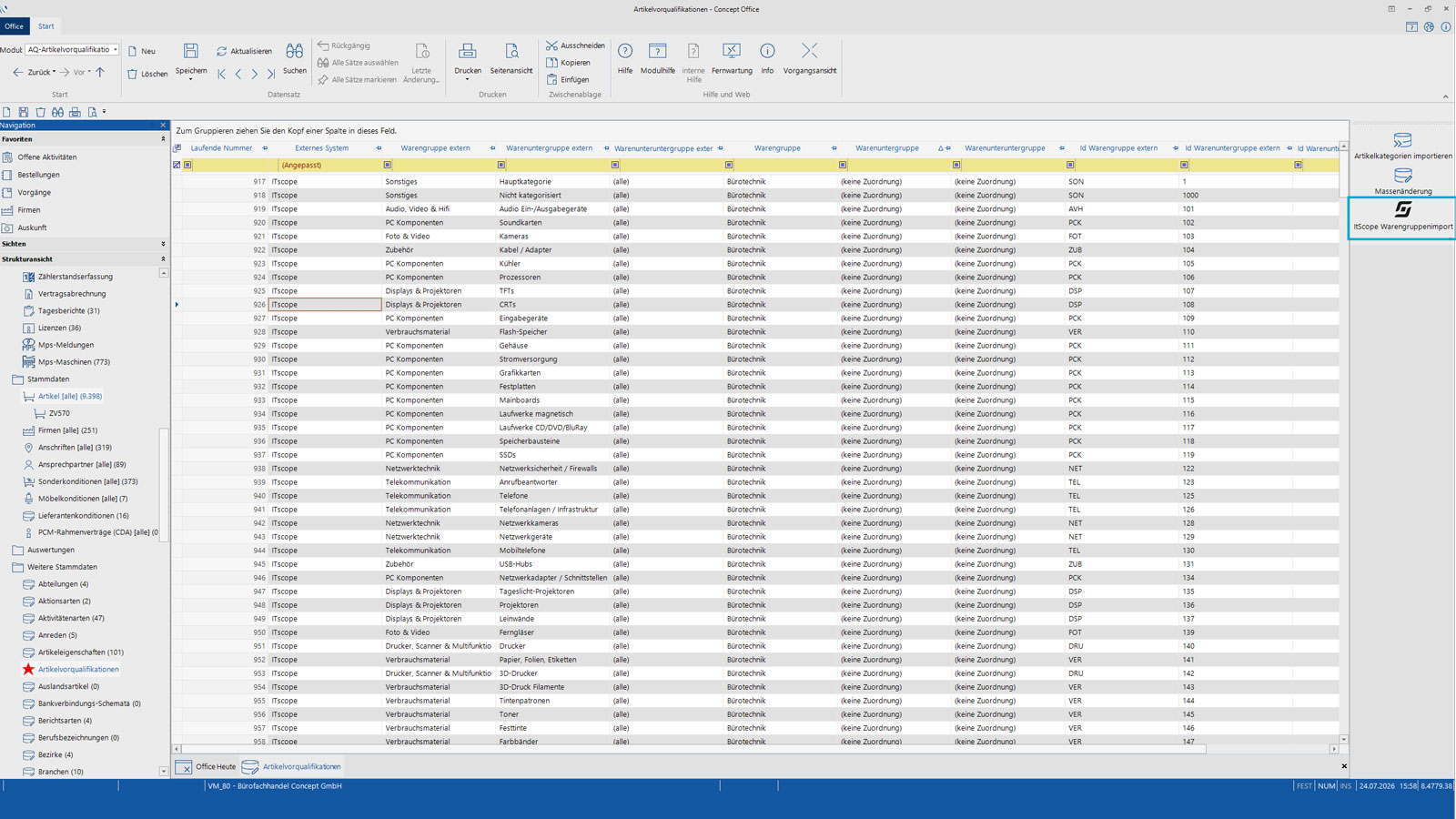Click quick-access save icon below ribbon
This screenshot has height=819, width=1456.
click(x=24, y=112)
